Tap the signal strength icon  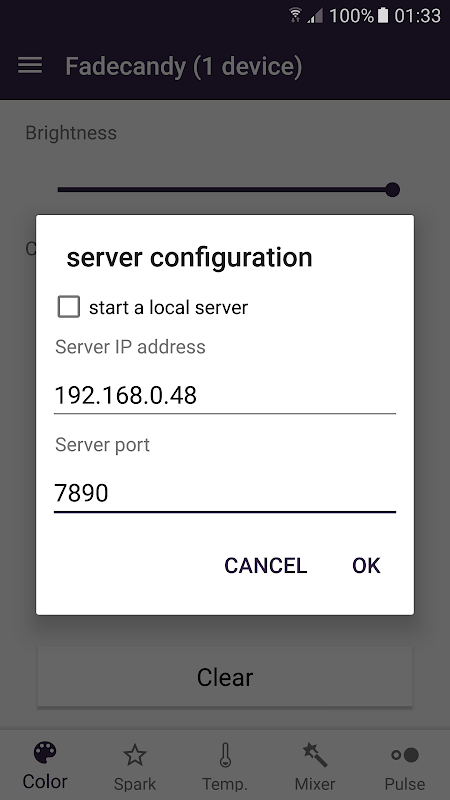point(315,16)
